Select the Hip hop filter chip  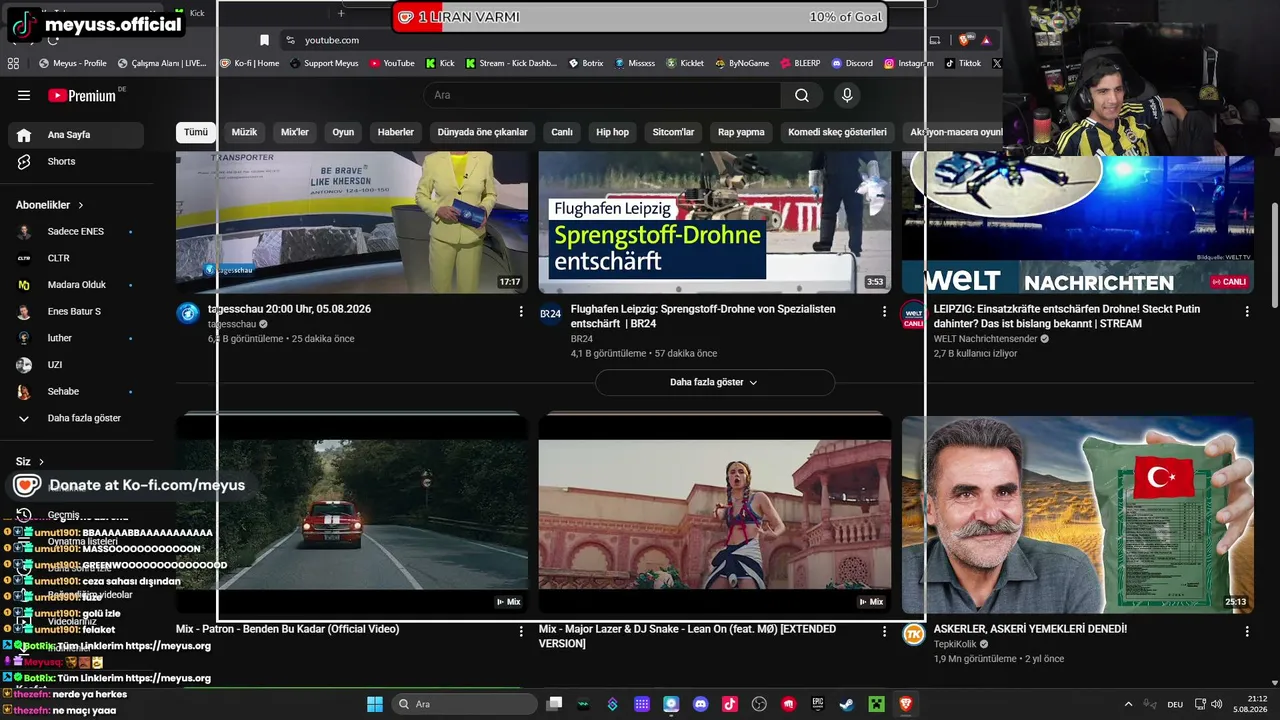pos(613,132)
